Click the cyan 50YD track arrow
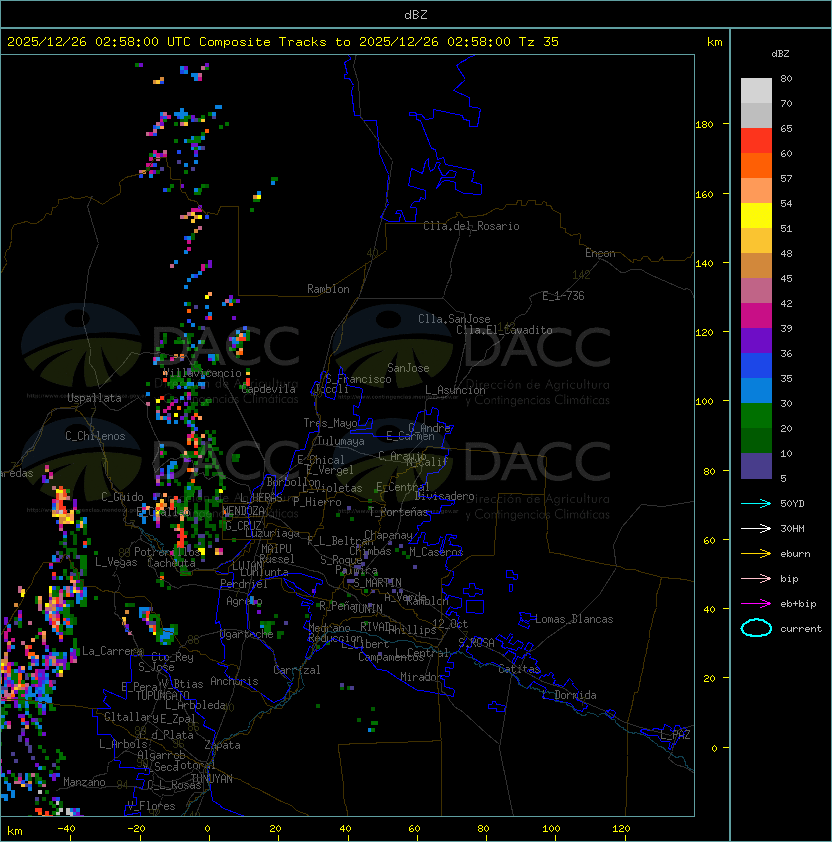This screenshot has height=842, width=832. pyautogui.click(x=756, y=503)
